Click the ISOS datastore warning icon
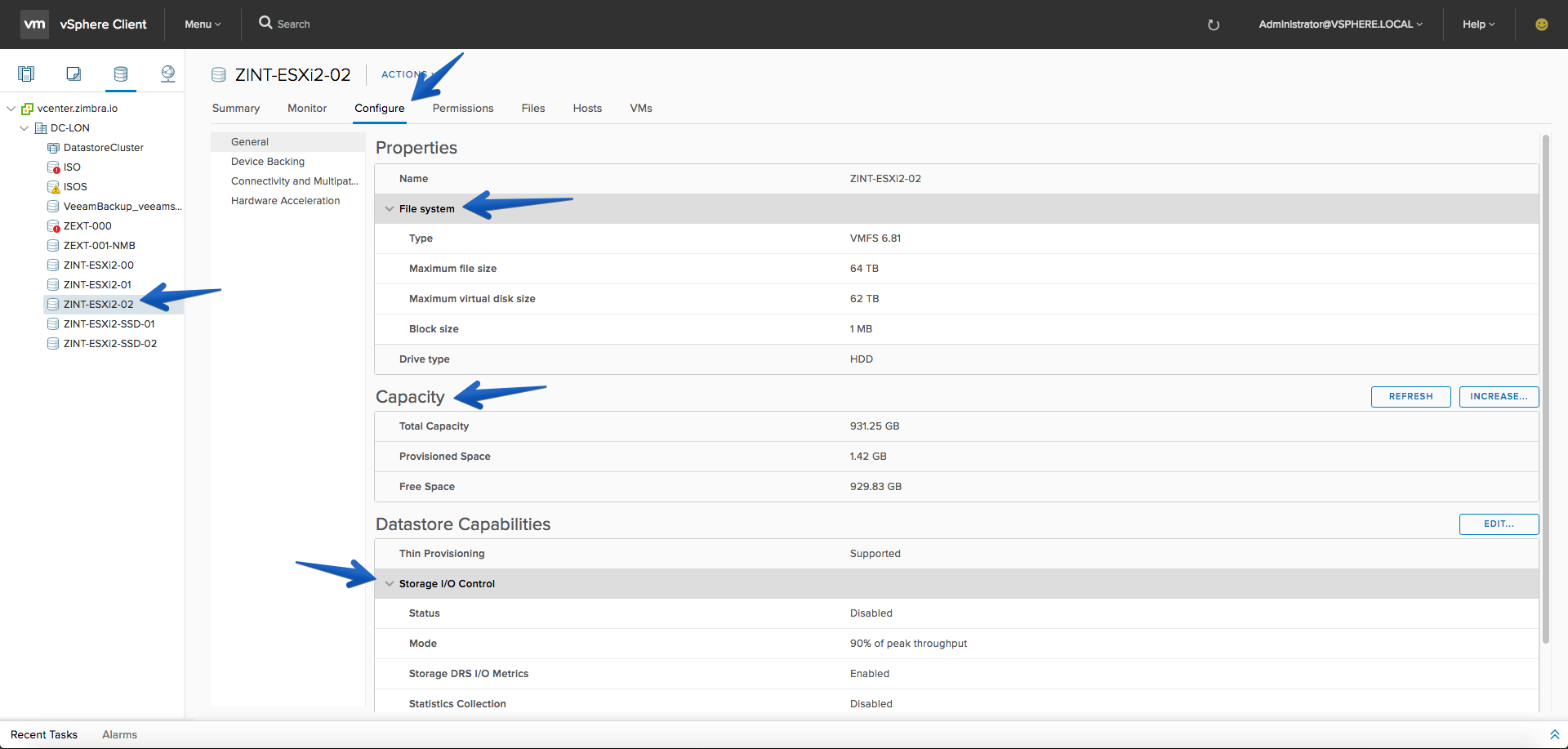This screenshot has height=749, width=1568. click(53, 187)
